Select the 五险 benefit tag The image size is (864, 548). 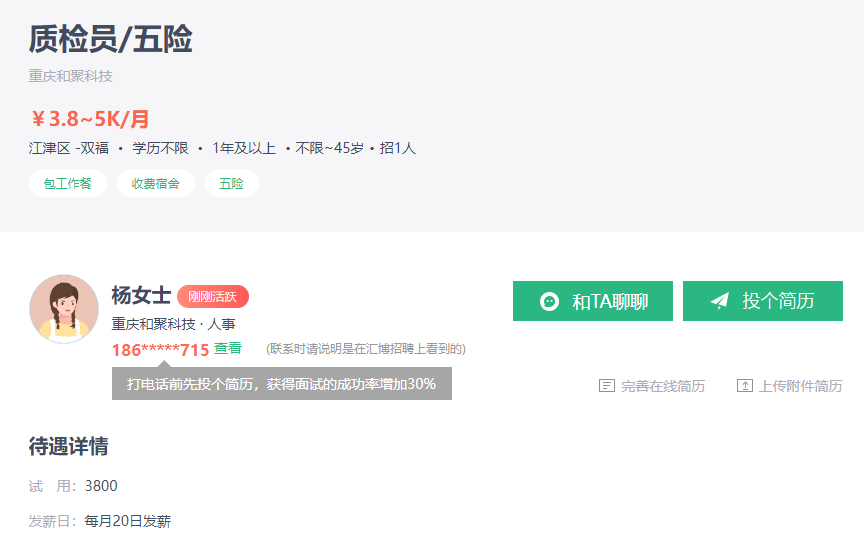coord(231,183)
